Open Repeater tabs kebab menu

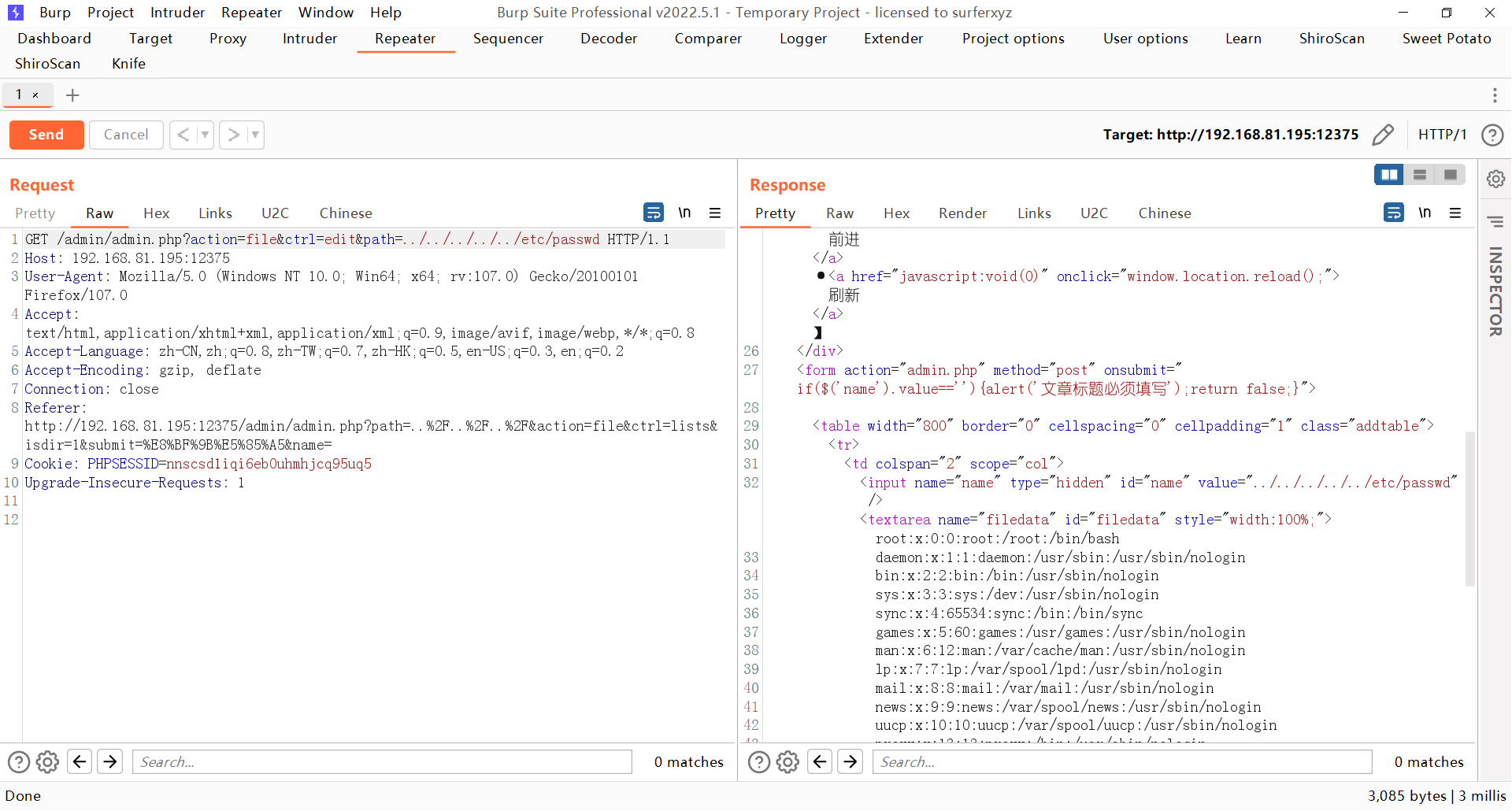[x=1495, y=95]
